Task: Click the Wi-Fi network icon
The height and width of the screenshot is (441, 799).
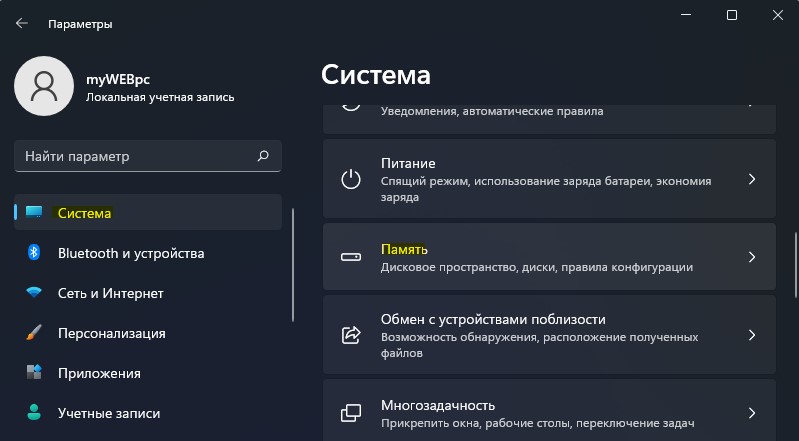Action: click(34, 292)
